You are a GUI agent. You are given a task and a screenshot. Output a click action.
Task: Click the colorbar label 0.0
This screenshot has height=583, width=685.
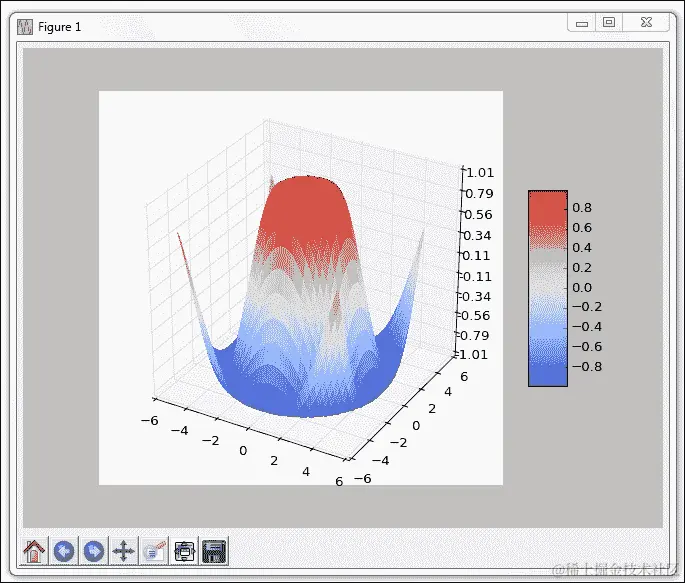click(582, 287)
